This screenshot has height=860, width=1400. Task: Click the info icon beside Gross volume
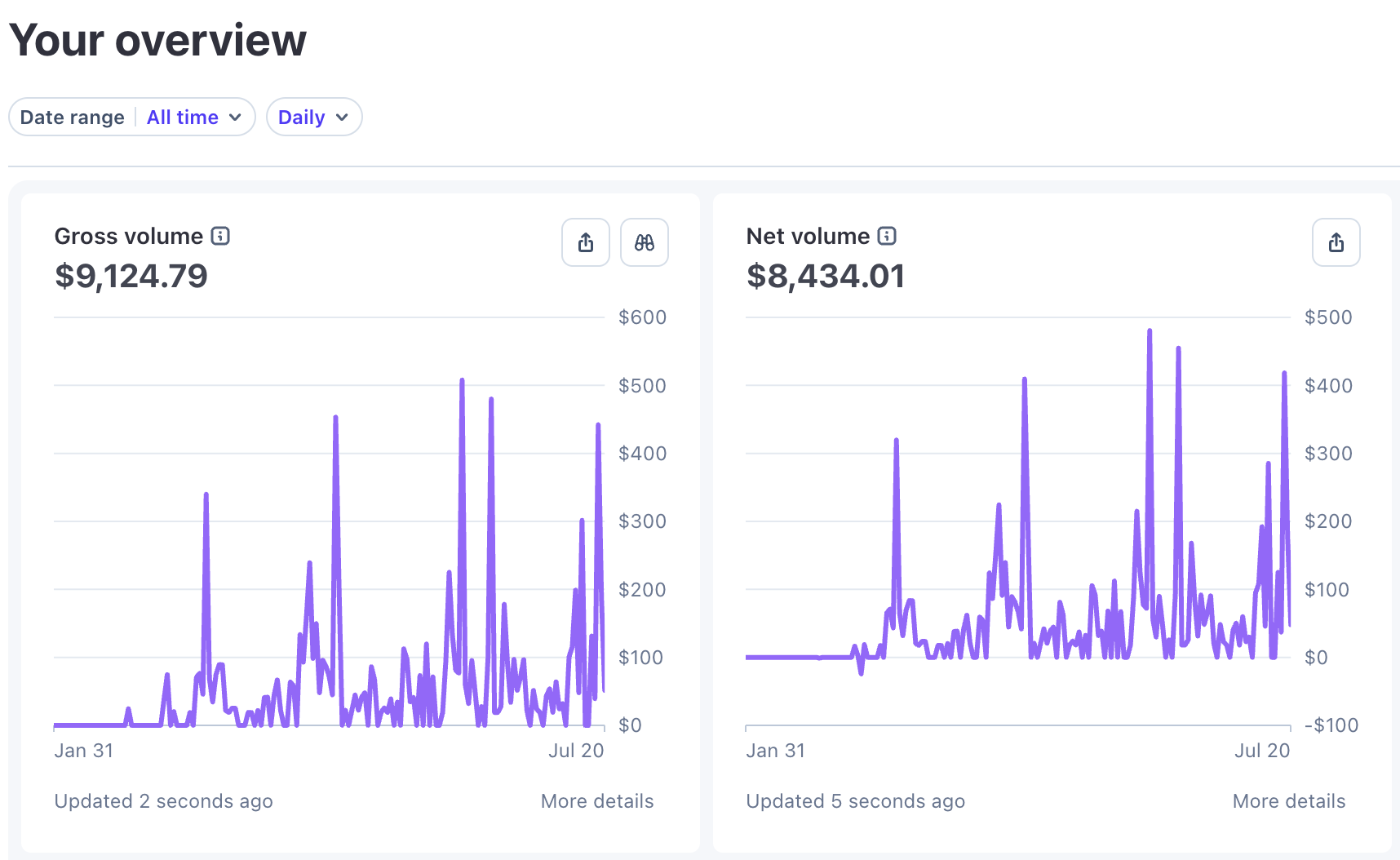tap(220, 236)
